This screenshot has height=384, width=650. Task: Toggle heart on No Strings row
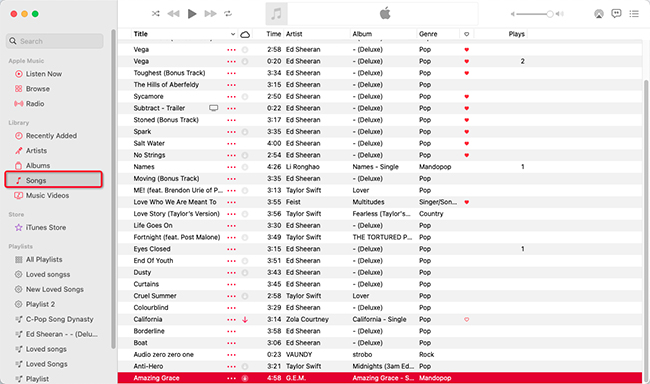pyautogui.click(x=466, y=155)
